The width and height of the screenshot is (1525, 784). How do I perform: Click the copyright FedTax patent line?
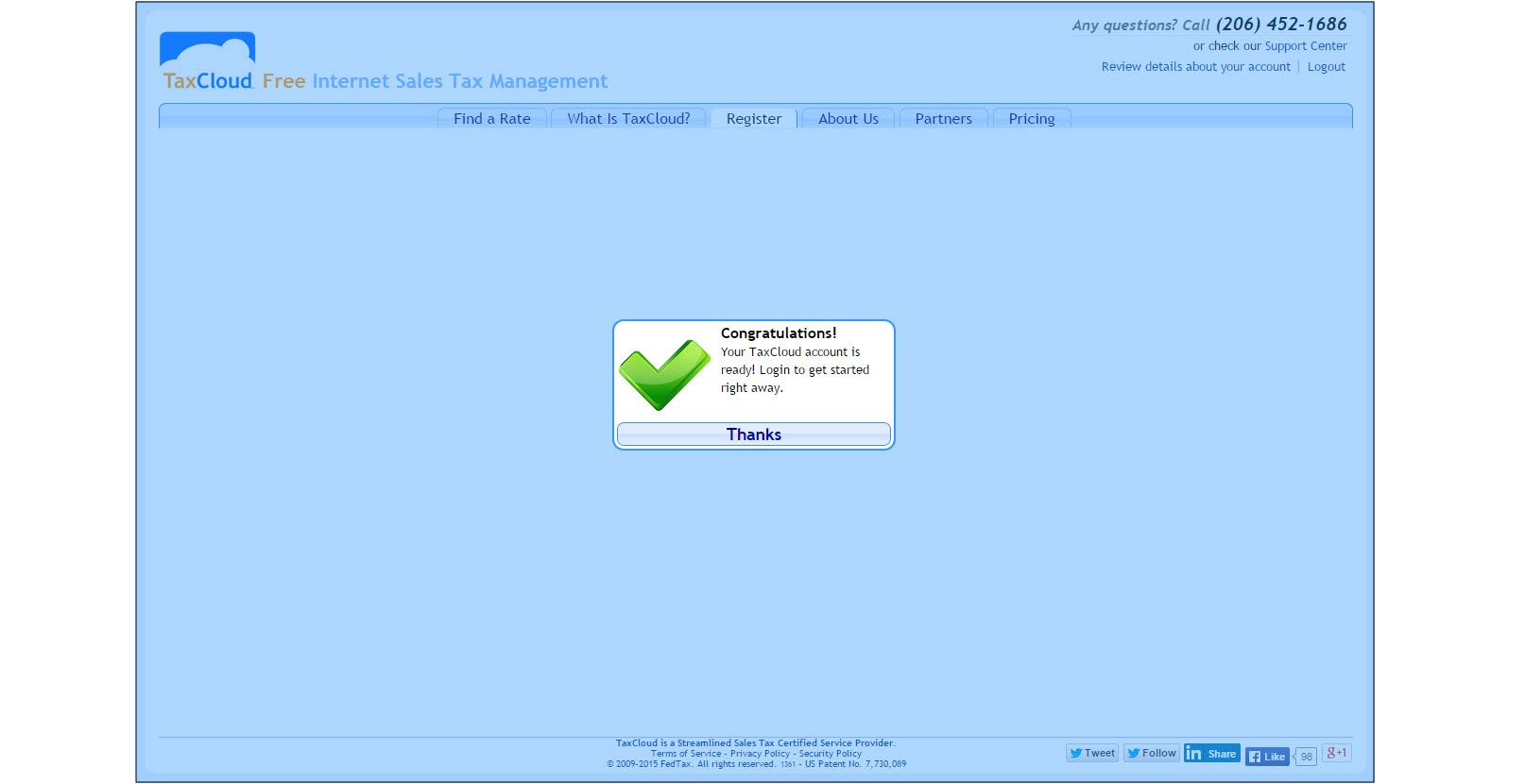pos(756,764)
